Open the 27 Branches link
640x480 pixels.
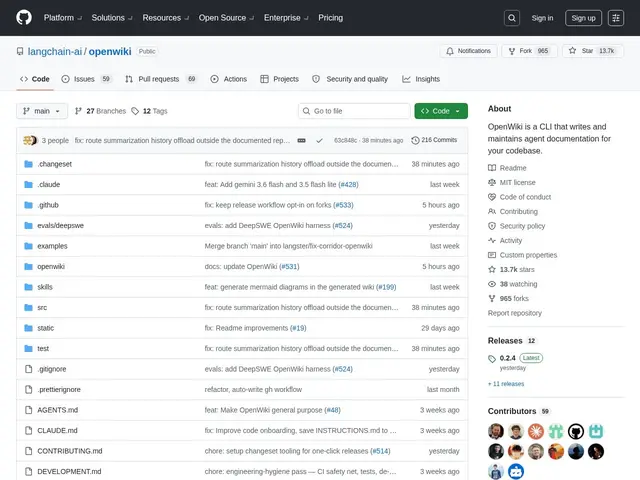100,111
